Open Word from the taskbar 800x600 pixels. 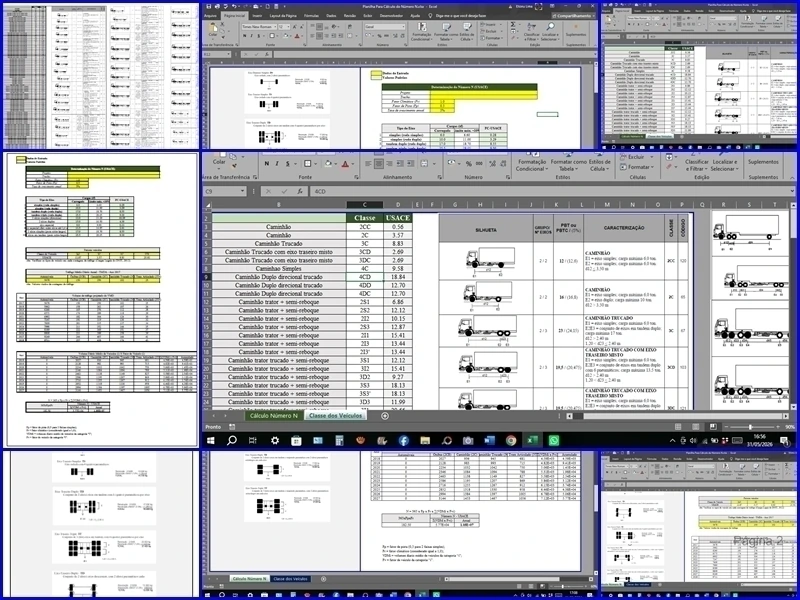pyautogui.click(x=489, y=440)
